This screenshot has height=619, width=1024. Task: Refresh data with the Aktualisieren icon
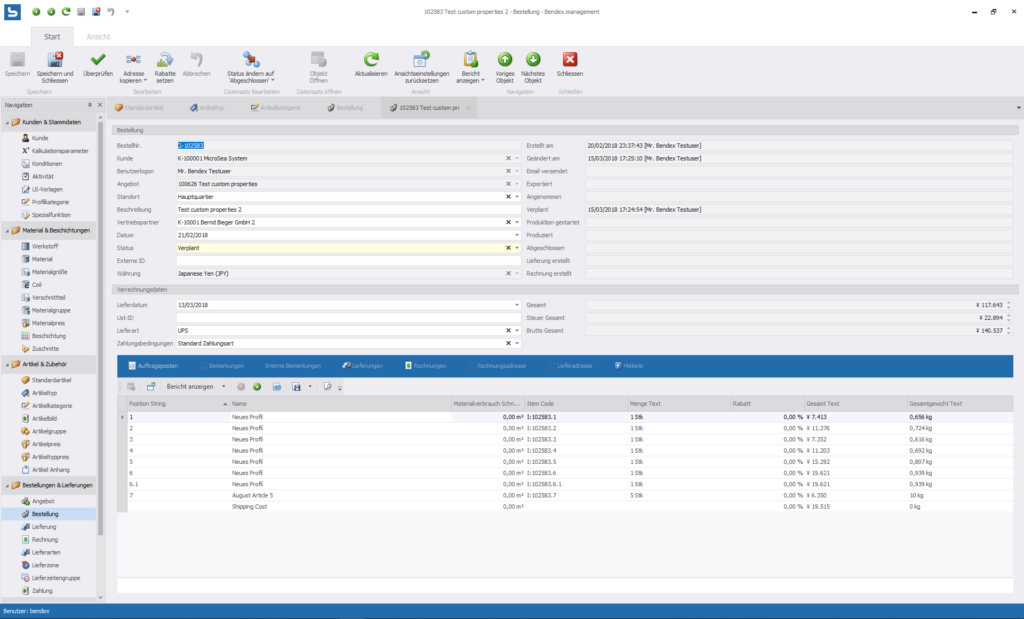371,60
